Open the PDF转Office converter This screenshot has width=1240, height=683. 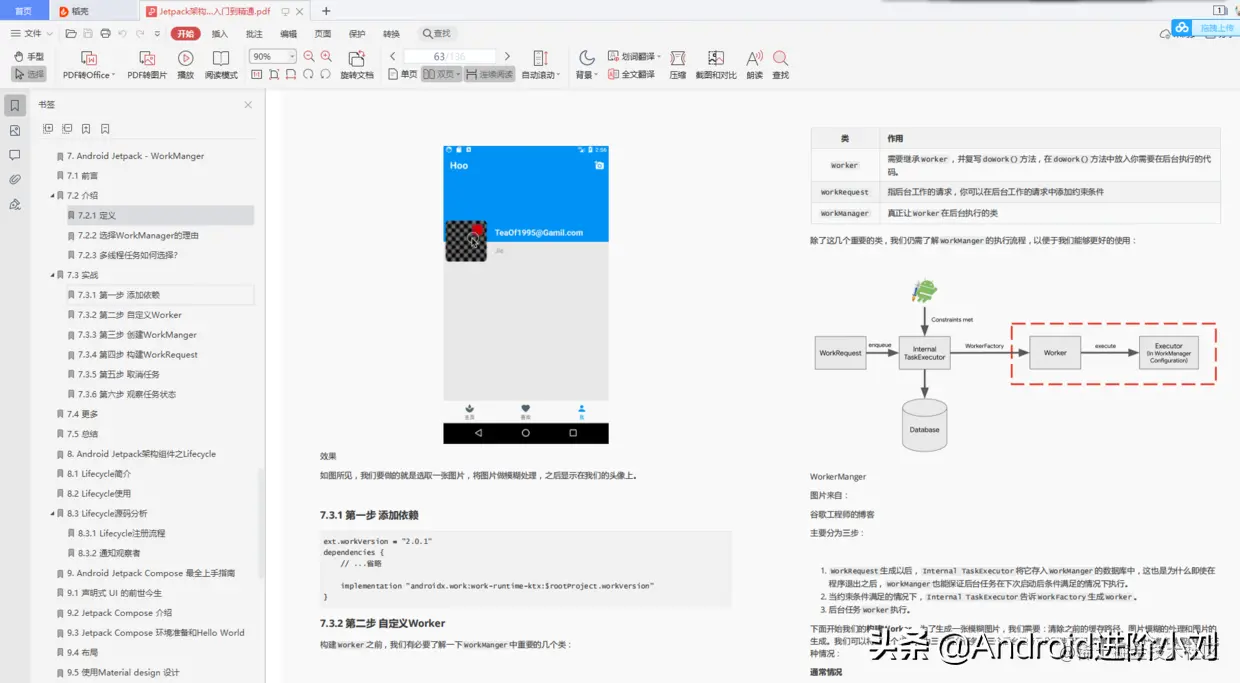88,65
